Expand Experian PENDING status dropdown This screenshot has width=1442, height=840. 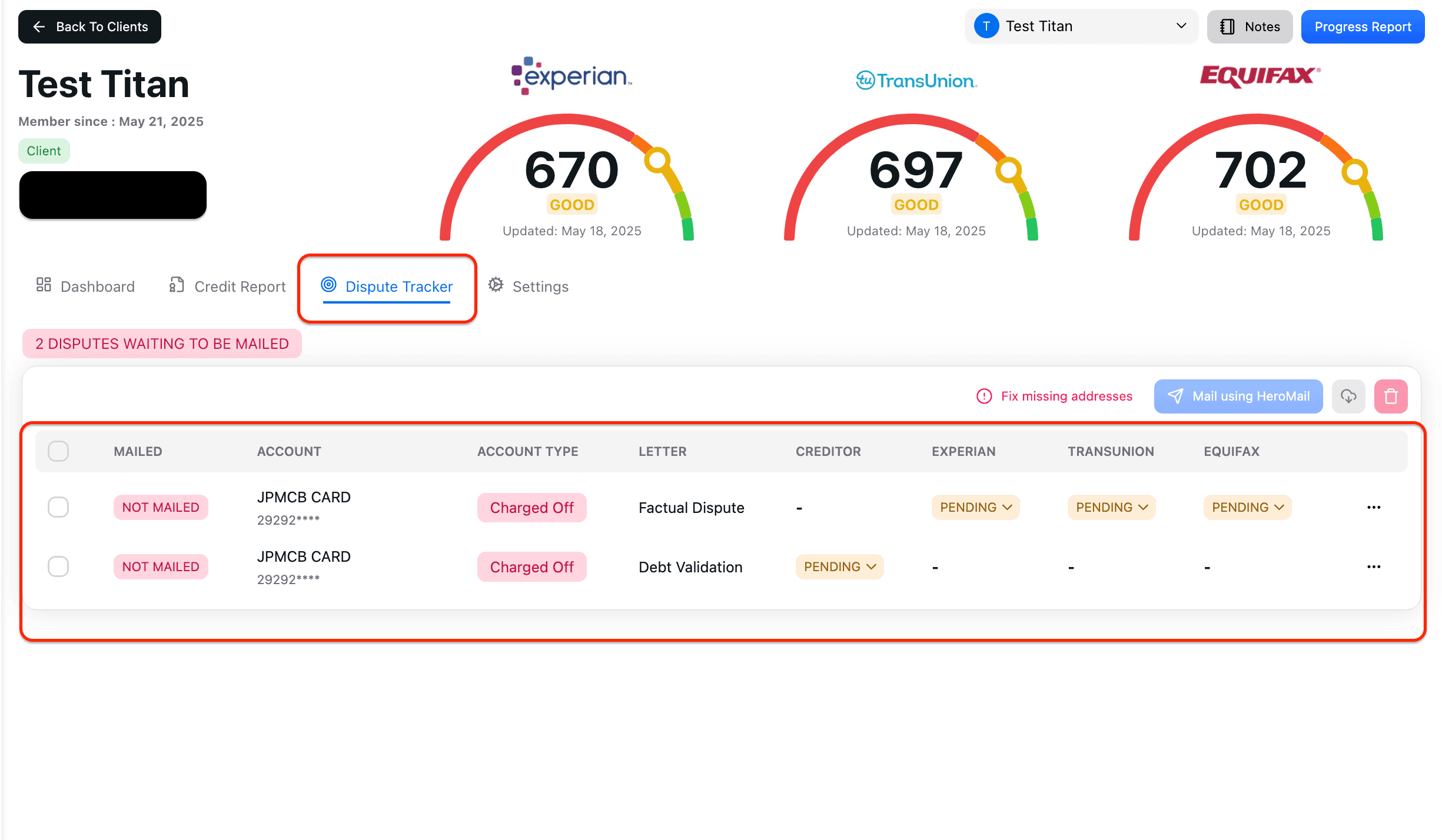[x=975, y=507]
